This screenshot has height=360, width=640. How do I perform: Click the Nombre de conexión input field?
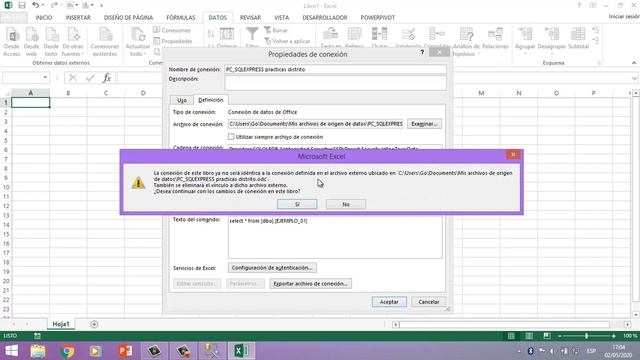(335, 69)
